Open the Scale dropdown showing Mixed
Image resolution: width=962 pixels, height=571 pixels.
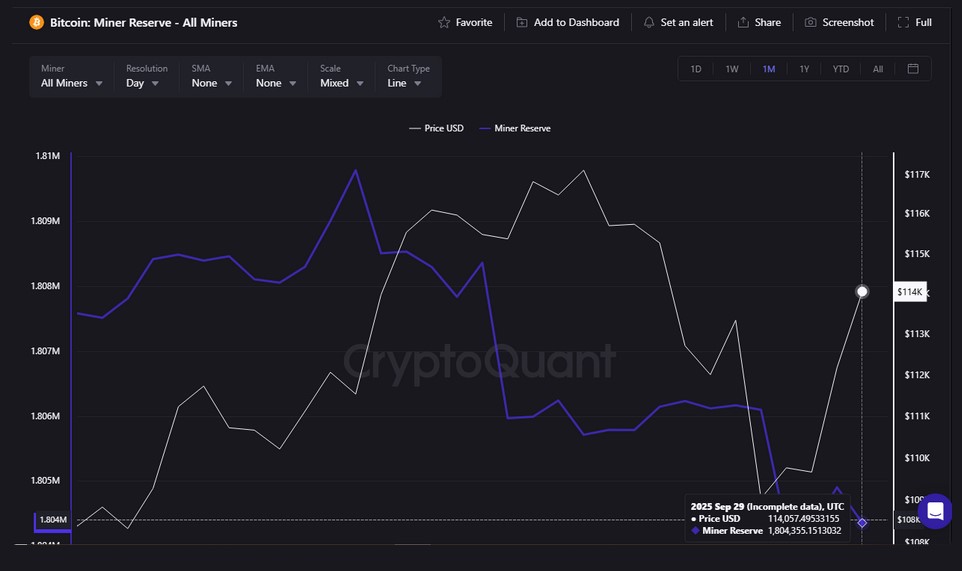coord(341,83)
